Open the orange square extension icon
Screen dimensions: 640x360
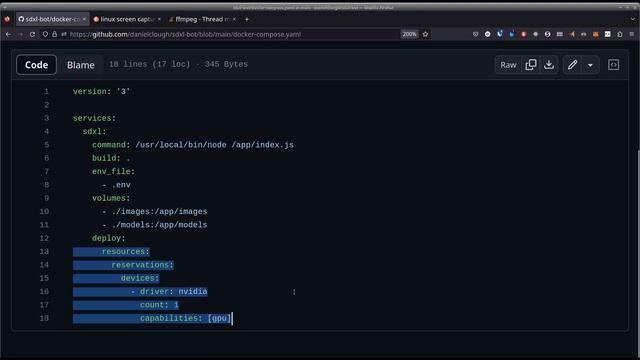click(x=596, y=34)
